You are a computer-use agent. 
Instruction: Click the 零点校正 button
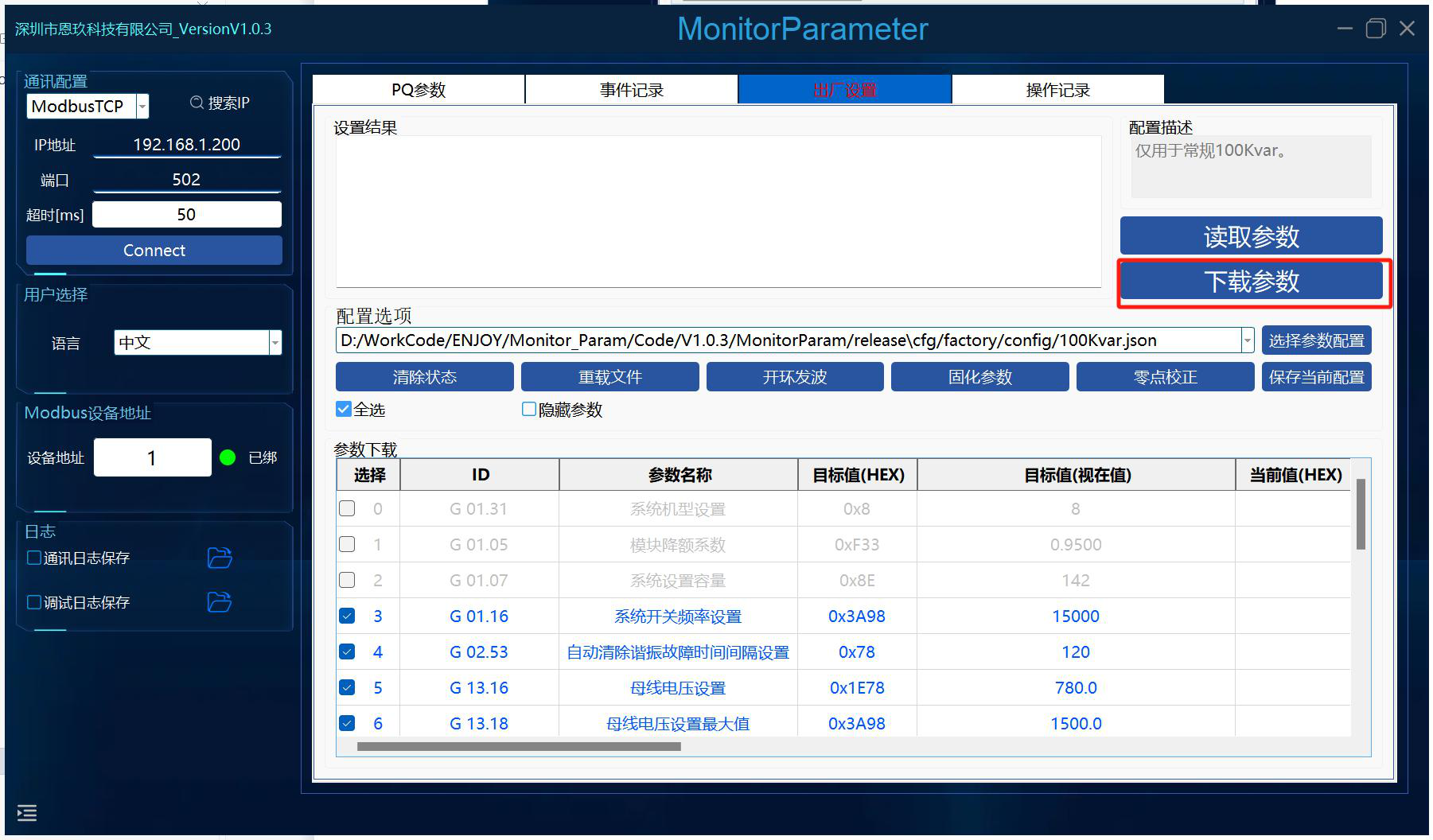(1166, 377)
